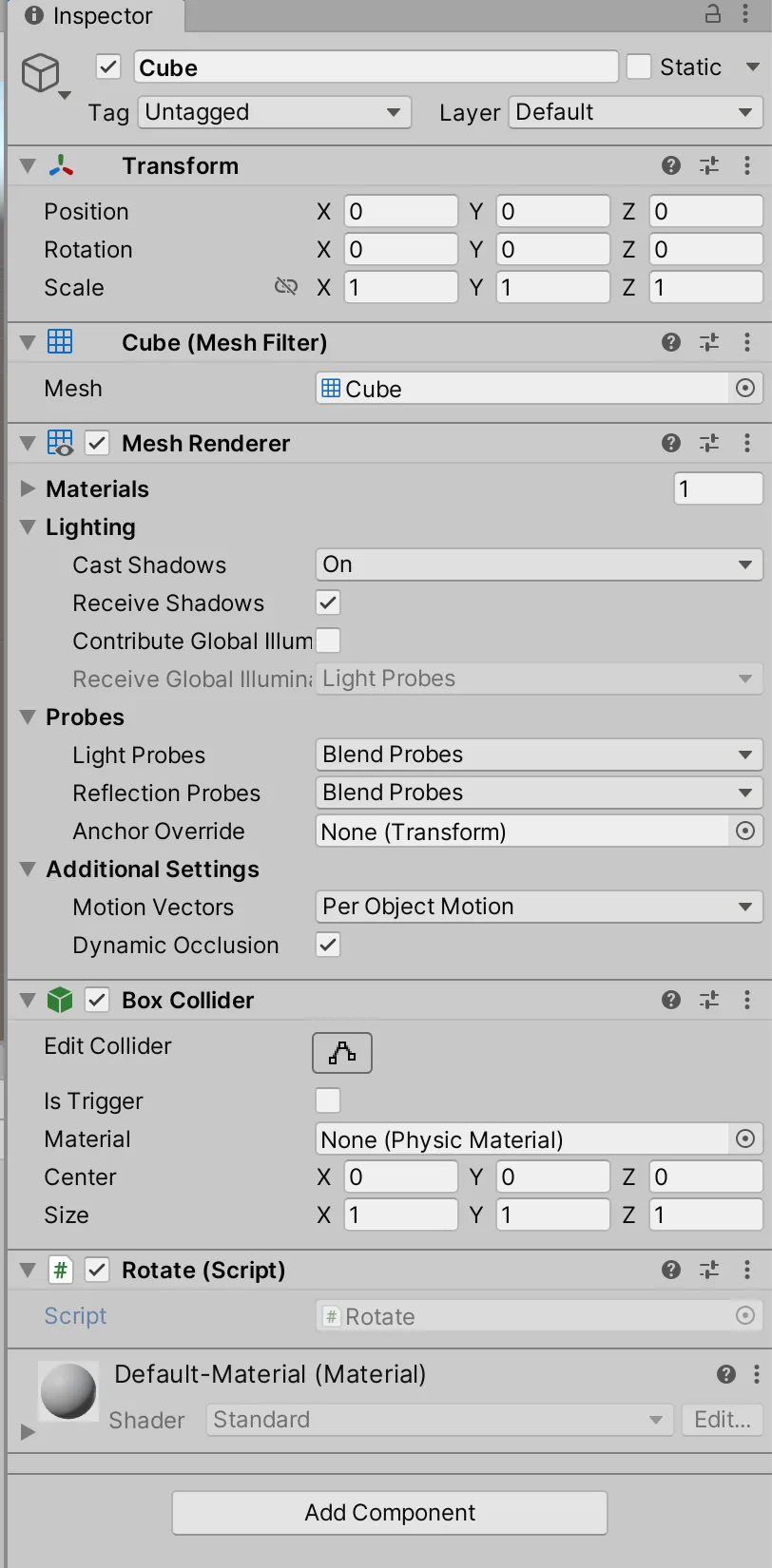Open the Mesh object picker
The width and height of the screenshot is (772, 1568).
pos(745,388)
